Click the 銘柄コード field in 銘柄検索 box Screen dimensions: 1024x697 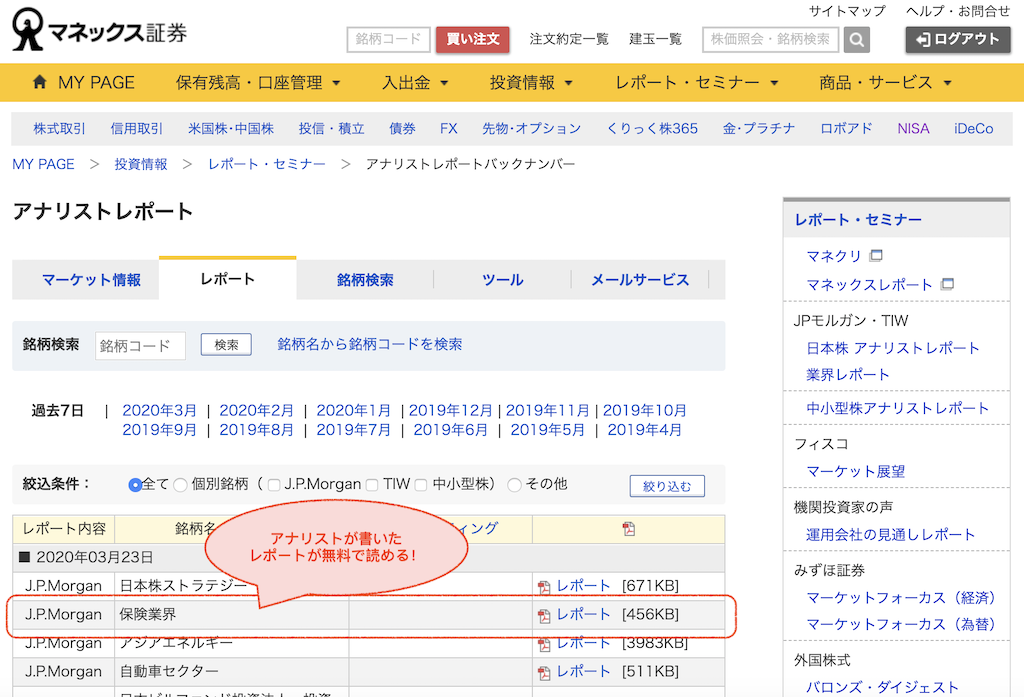tap(140, 346)
